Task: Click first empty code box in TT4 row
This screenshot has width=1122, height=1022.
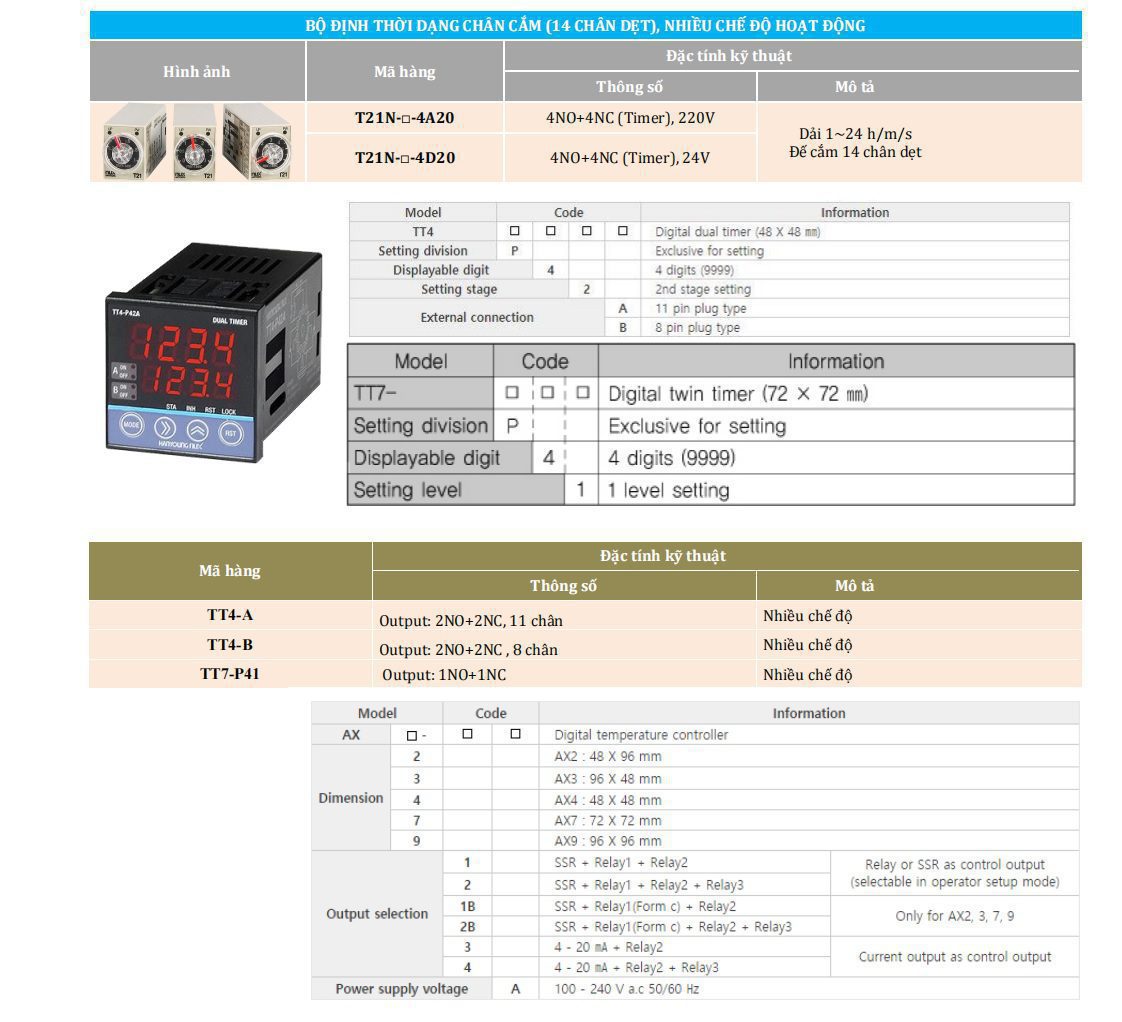Action: [515, 231]
